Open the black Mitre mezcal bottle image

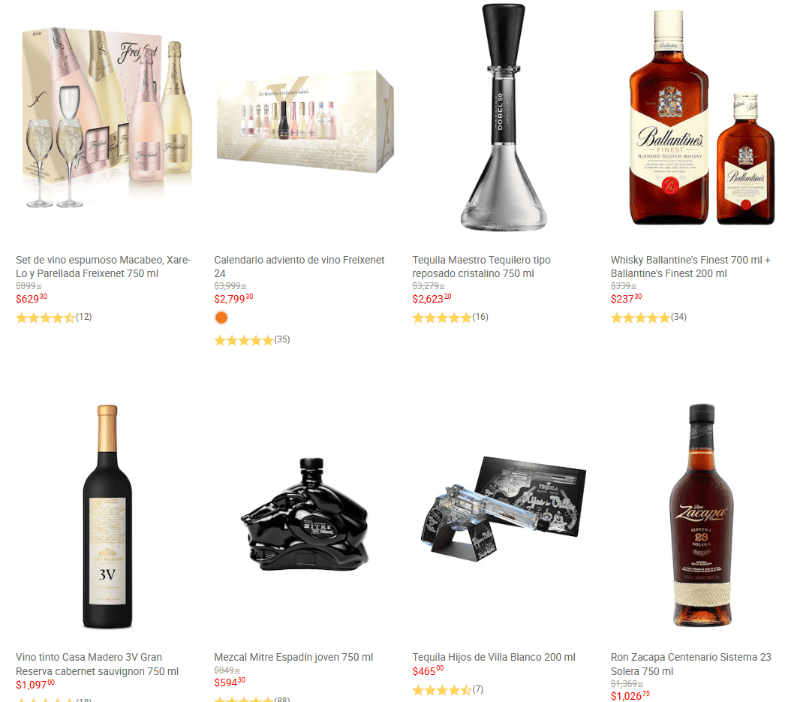[x=305, y=515]
